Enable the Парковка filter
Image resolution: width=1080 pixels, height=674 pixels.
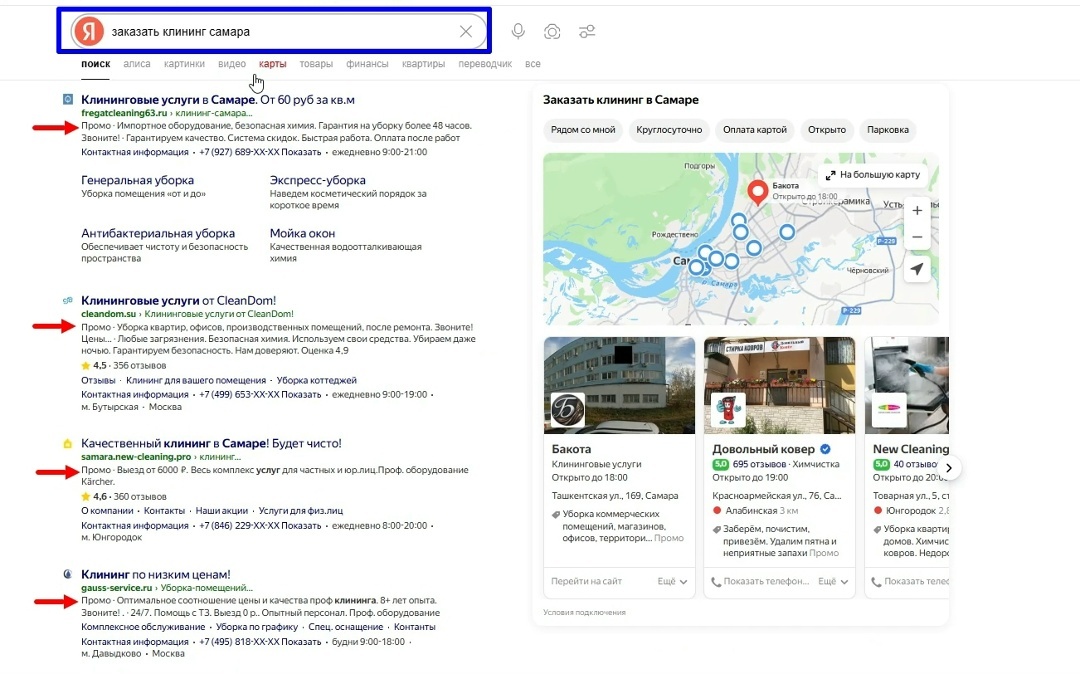click(888, 129)
